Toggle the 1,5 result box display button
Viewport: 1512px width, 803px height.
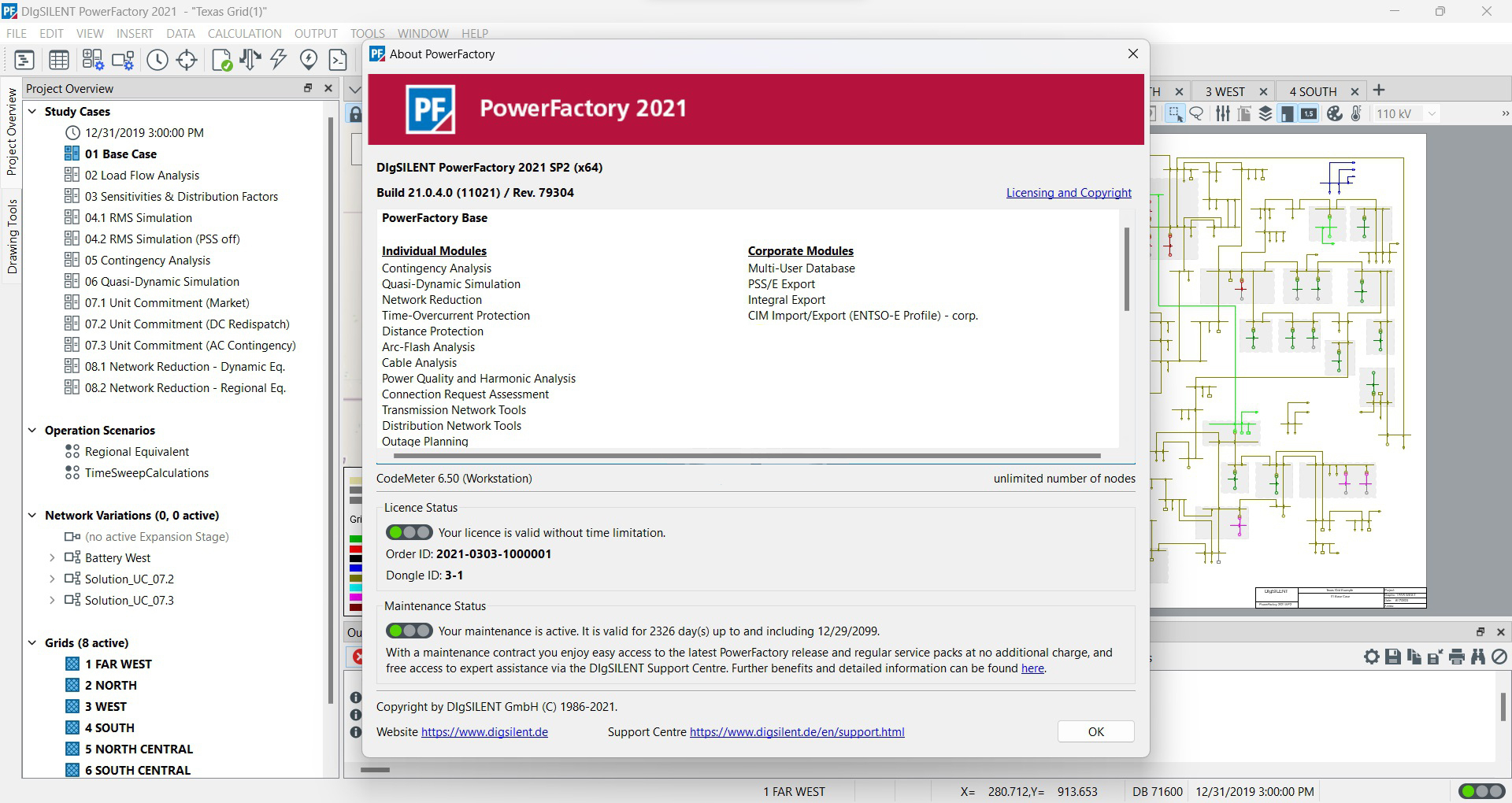[x=1309, y=114]
